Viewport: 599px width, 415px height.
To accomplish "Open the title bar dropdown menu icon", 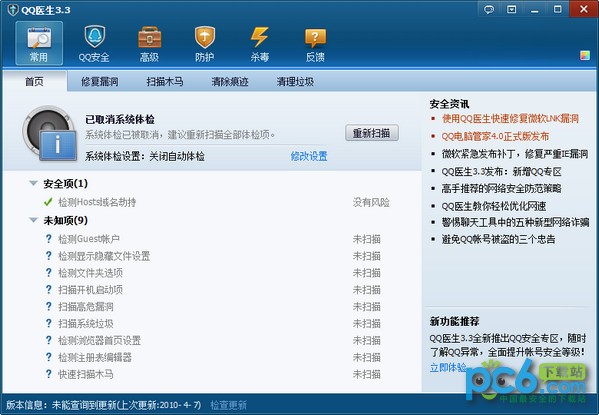I will [x=512, y=9].
